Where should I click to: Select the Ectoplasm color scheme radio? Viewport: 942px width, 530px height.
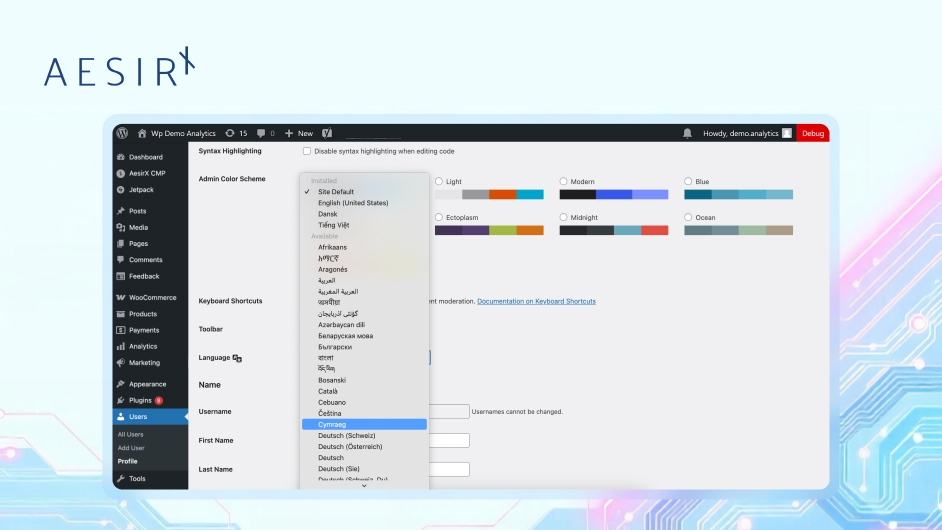tap(439, 218)
